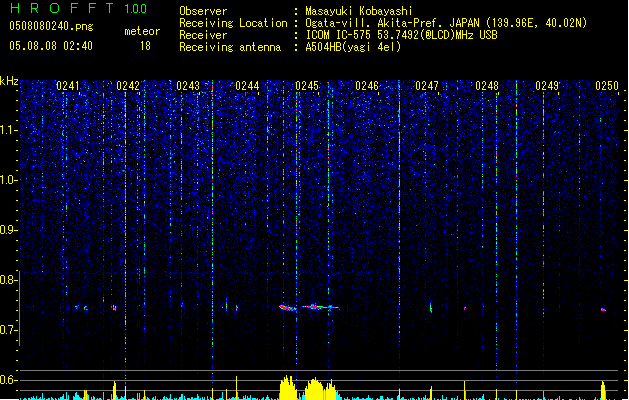Click the 0241 time marker
Viewport: 629px width, 400px height.
[68, 86]
